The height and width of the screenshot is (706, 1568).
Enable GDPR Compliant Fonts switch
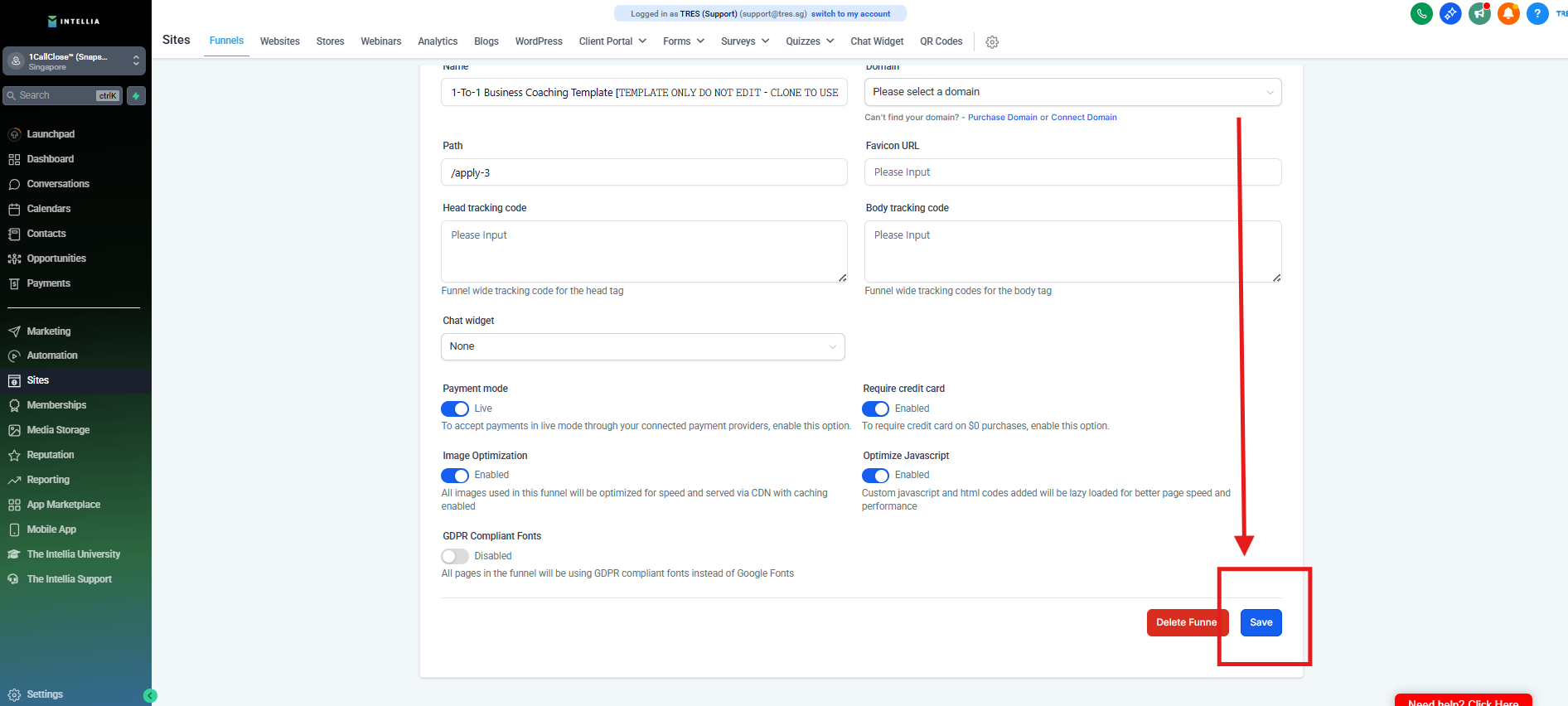pos(455,556)
